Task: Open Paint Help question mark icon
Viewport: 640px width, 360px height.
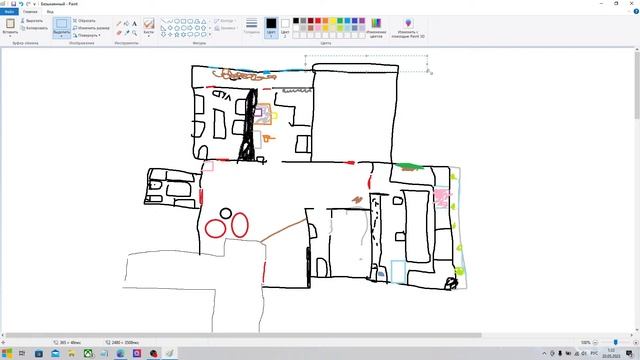Action: [x=636, y=11]
